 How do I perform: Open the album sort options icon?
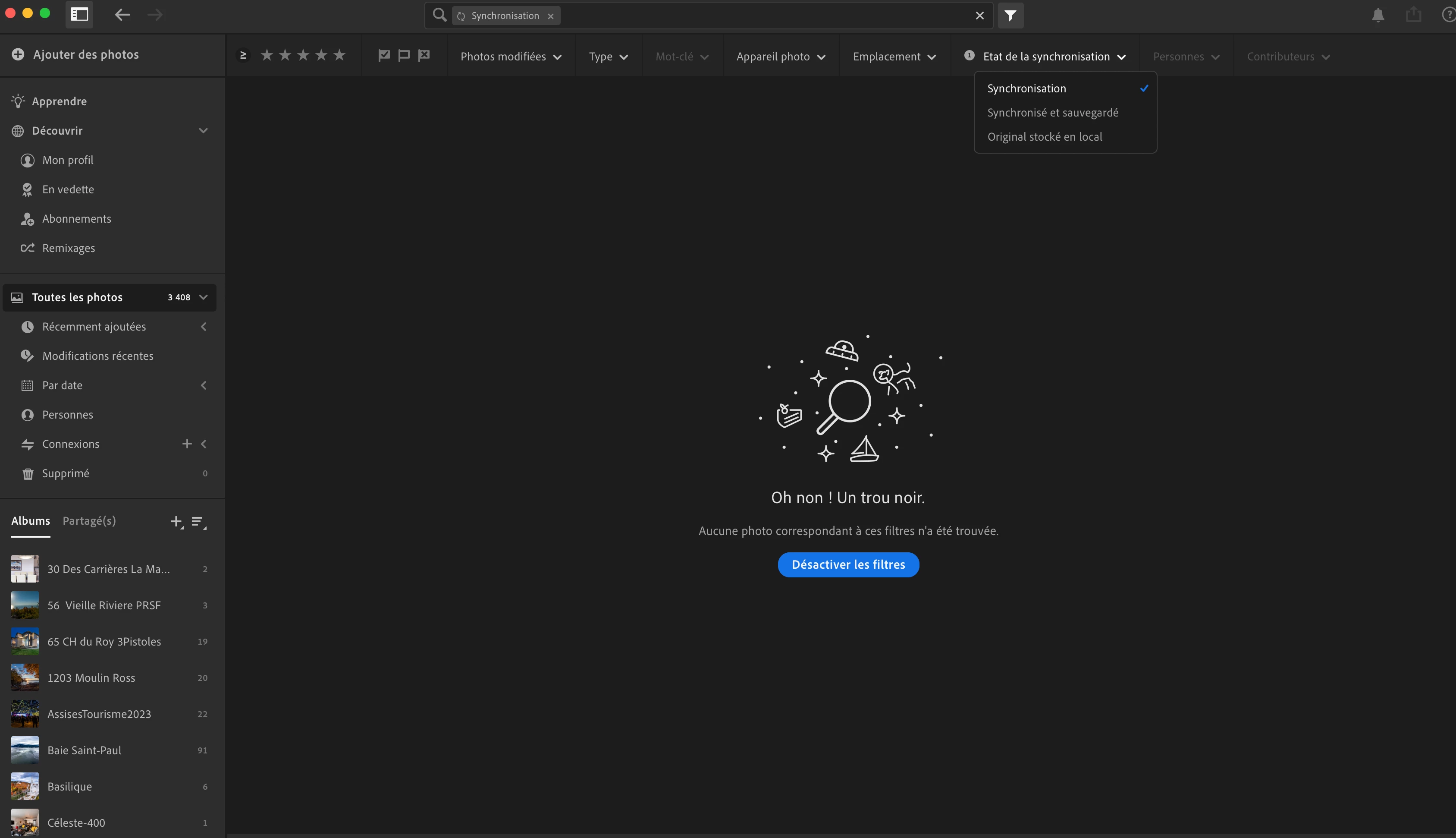(x=198, y=521)
